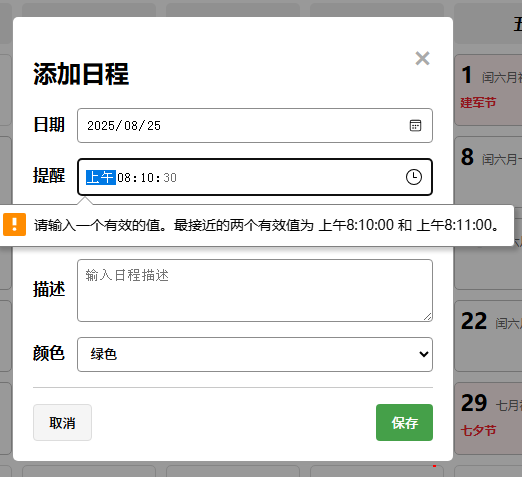Image resolution: width=522 pixels, height=477 pixels.
Task: Select the highlighted 上午 AM/PM segment
Action: [x=101, y=177]
